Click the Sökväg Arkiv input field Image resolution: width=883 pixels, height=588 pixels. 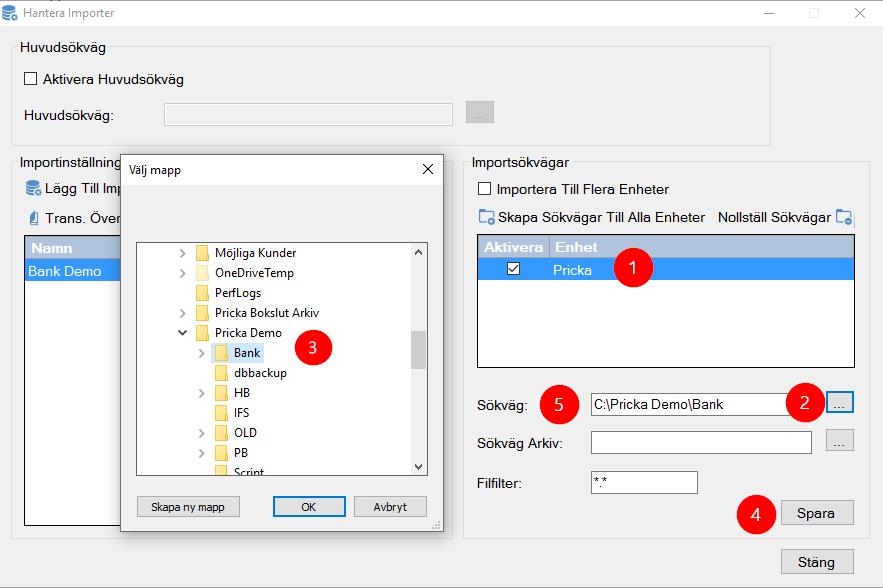tap(701, 443)
